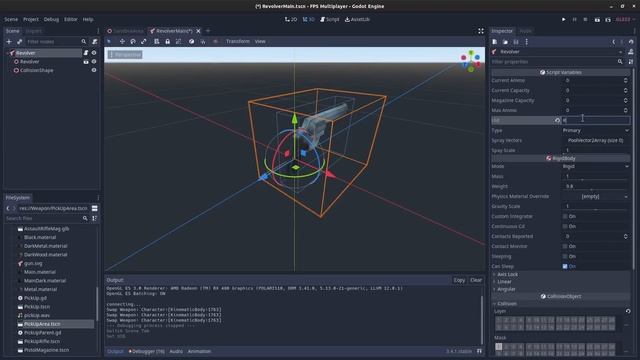Screen dimensions: 640x360
Task: Open the script attached to the root Revolver node
Action: pyautogui.click(x=86, y=53)
